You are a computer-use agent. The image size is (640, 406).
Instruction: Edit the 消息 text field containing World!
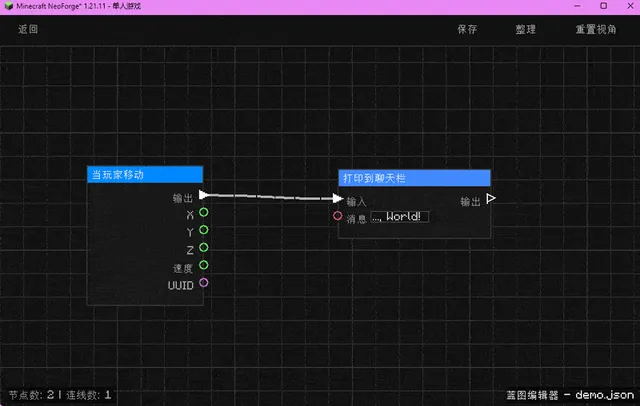point(400,217)
